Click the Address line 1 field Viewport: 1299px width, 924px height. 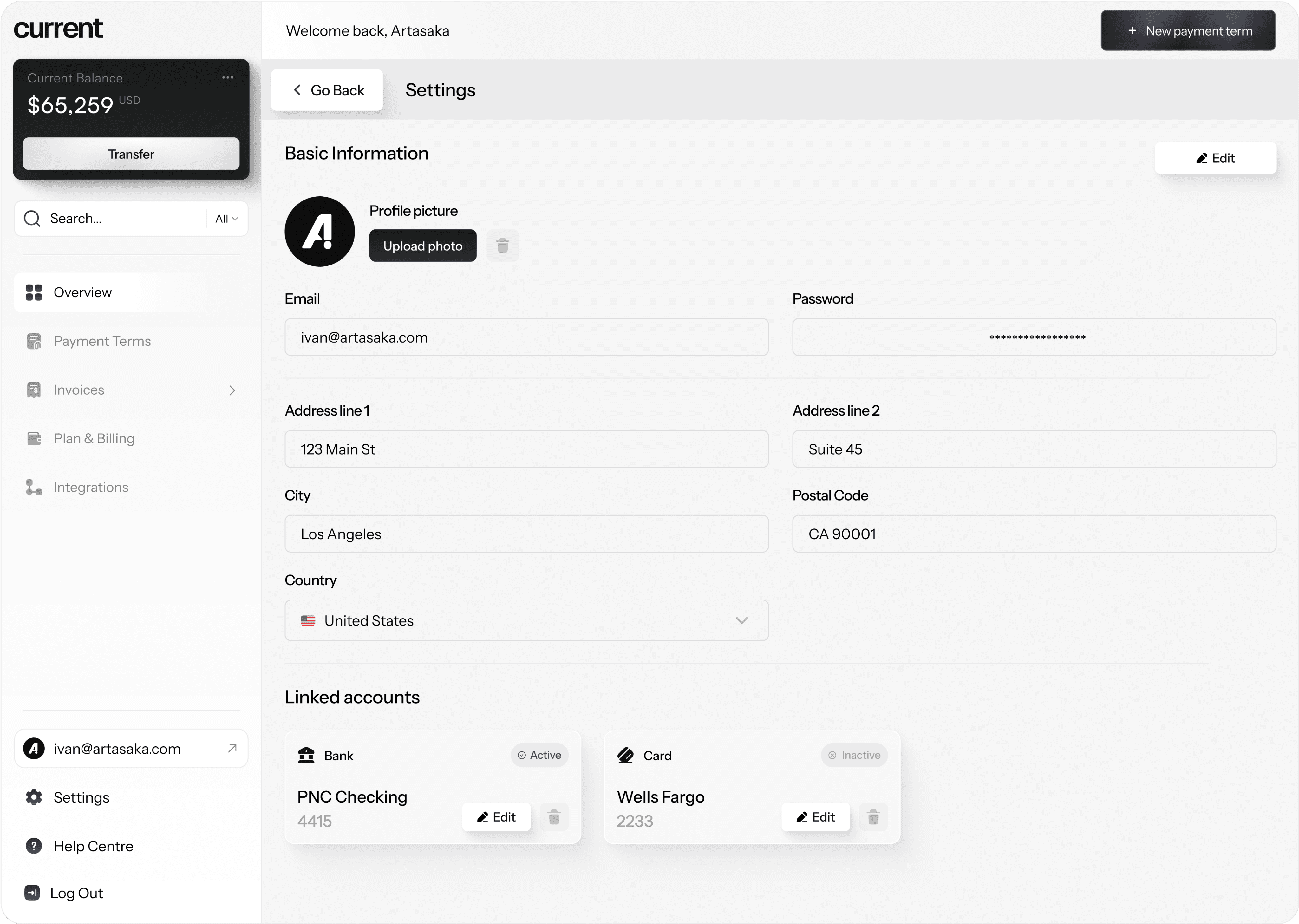click(526, 449)
